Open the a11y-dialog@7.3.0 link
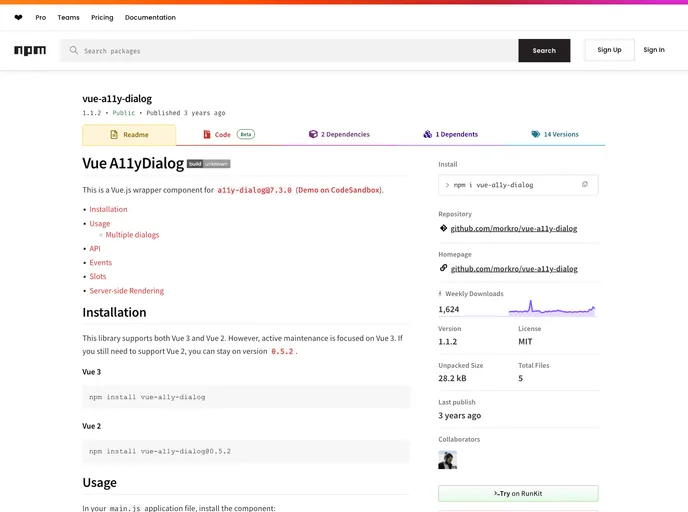The height and width of the screenshot is (512, 688). click(x=254, y=190)
